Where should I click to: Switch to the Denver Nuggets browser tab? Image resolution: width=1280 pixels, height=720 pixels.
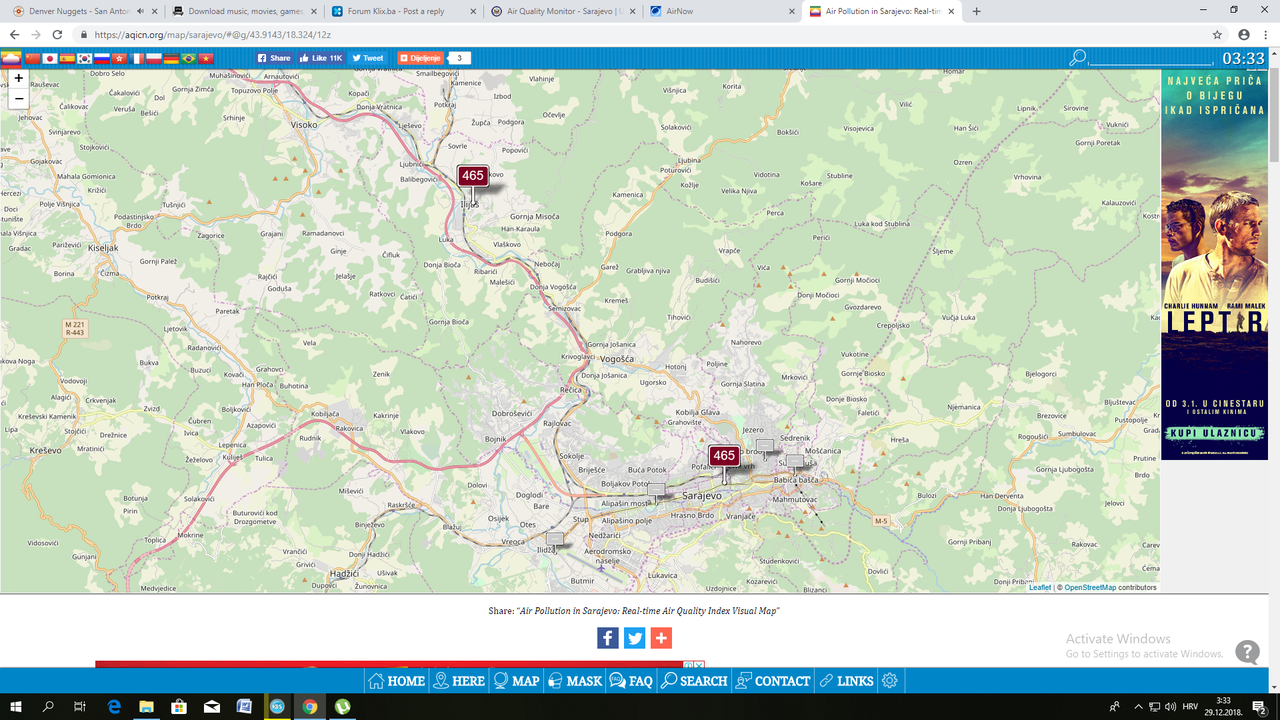pyautogui.click(x=80, y=11)
